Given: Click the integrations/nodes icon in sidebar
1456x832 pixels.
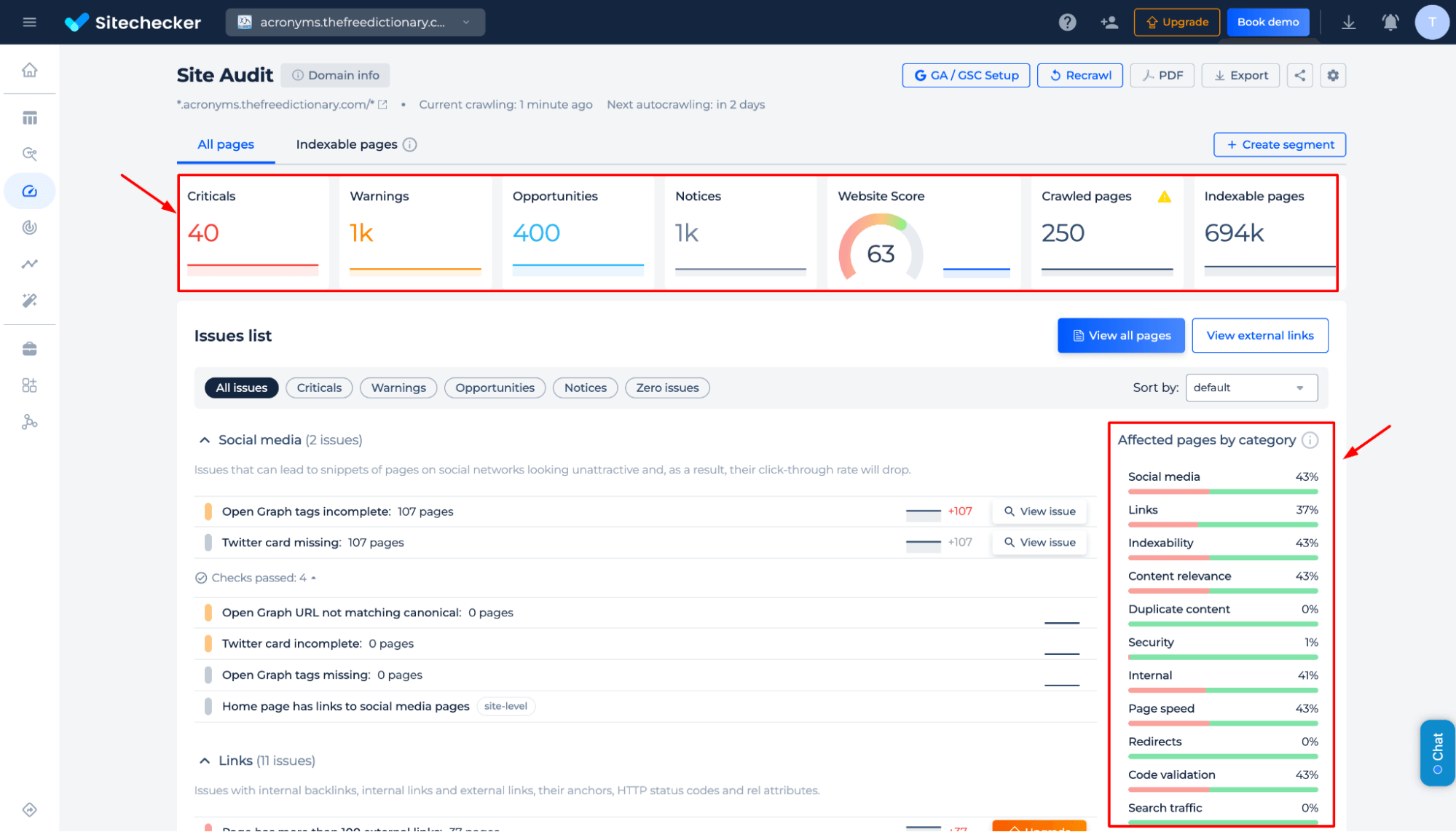Looking at the screenshot, I should click(30, 421).
